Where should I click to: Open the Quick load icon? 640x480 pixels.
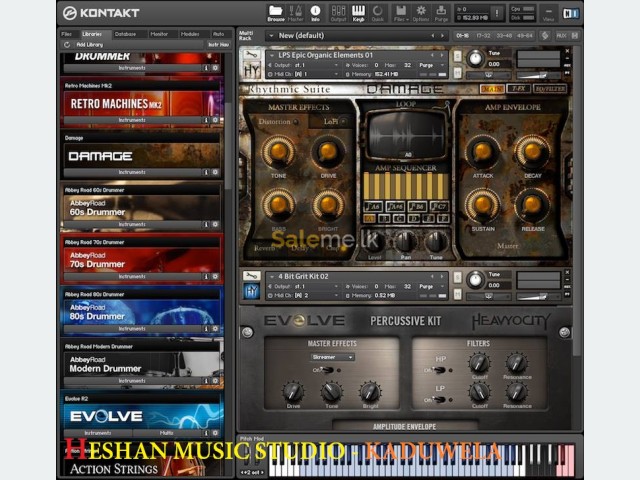[378, 13]
